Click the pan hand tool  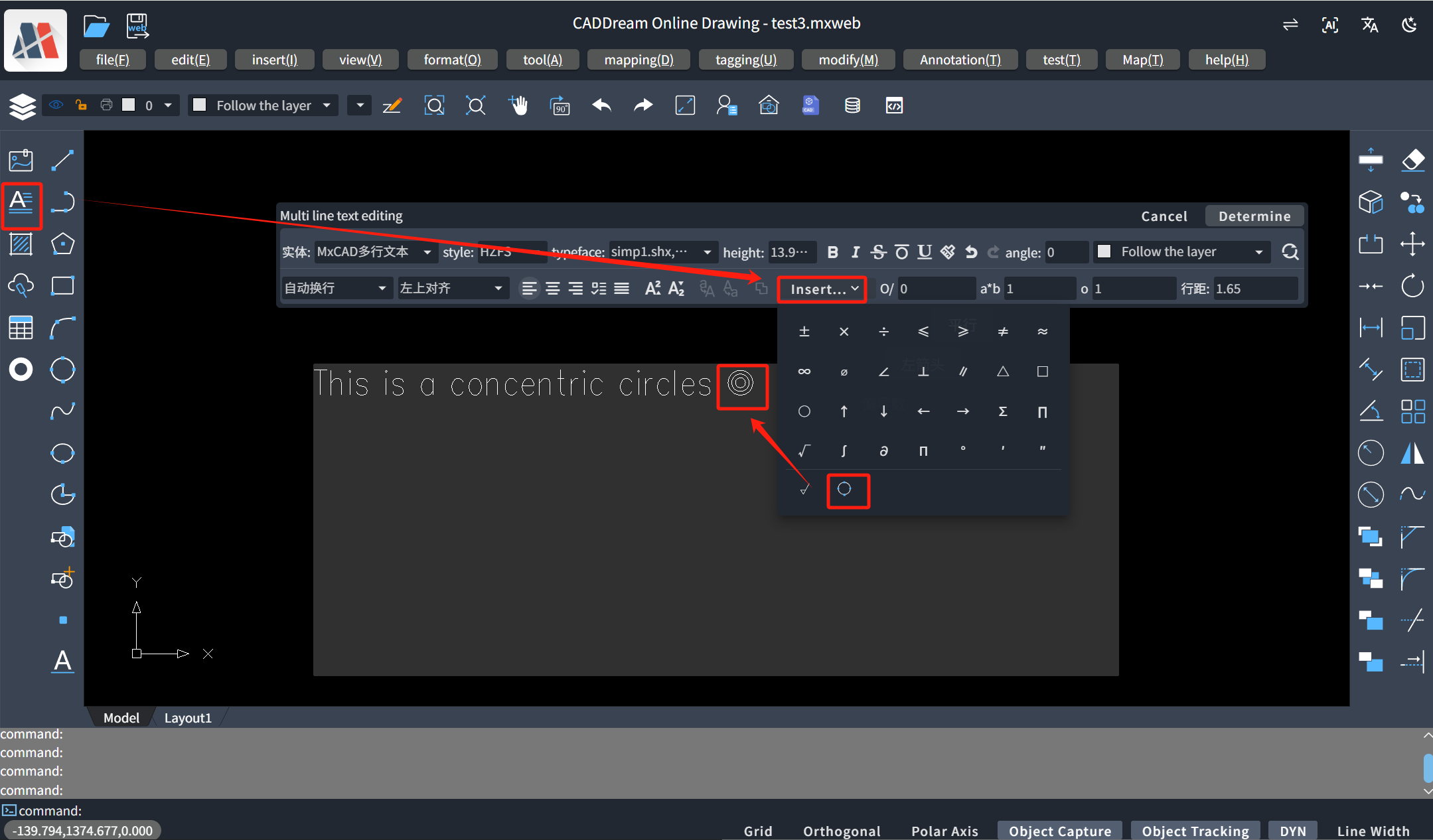(518, 105)
